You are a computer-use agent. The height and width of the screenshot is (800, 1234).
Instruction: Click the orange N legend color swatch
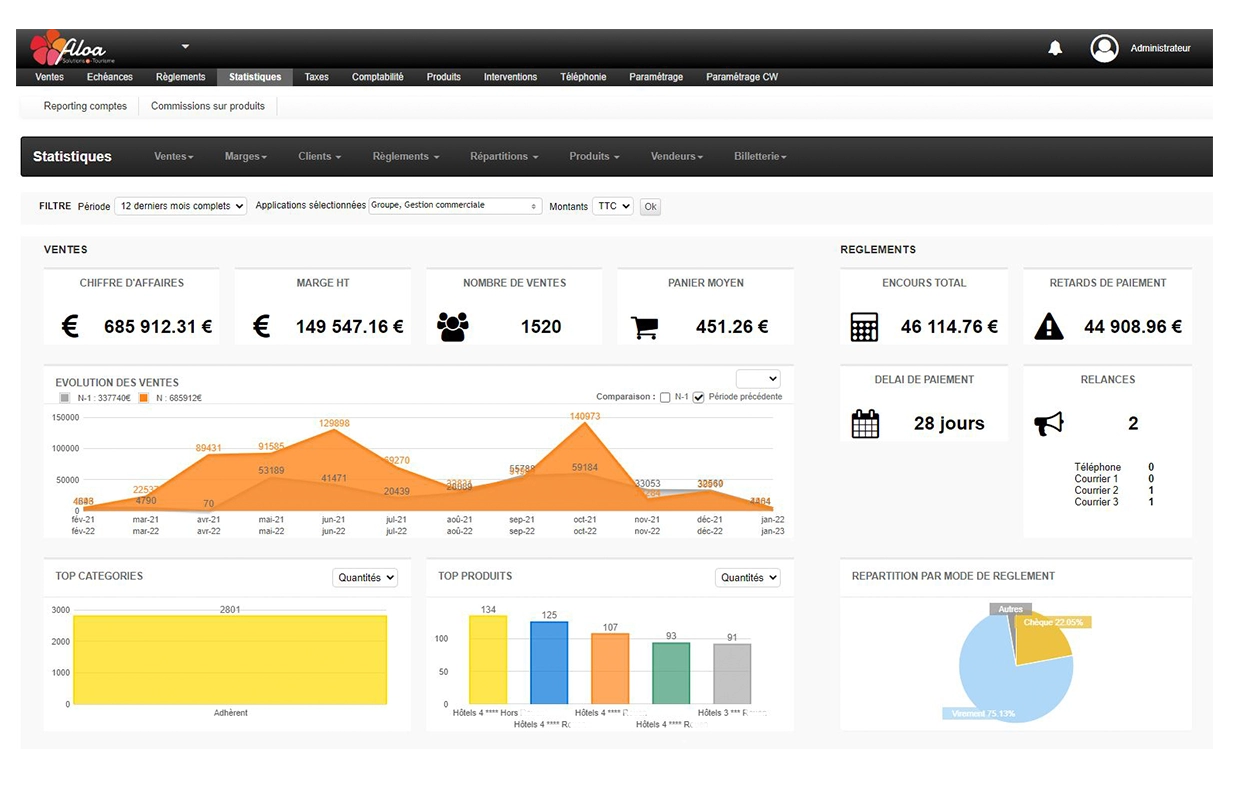coord(144,398)
